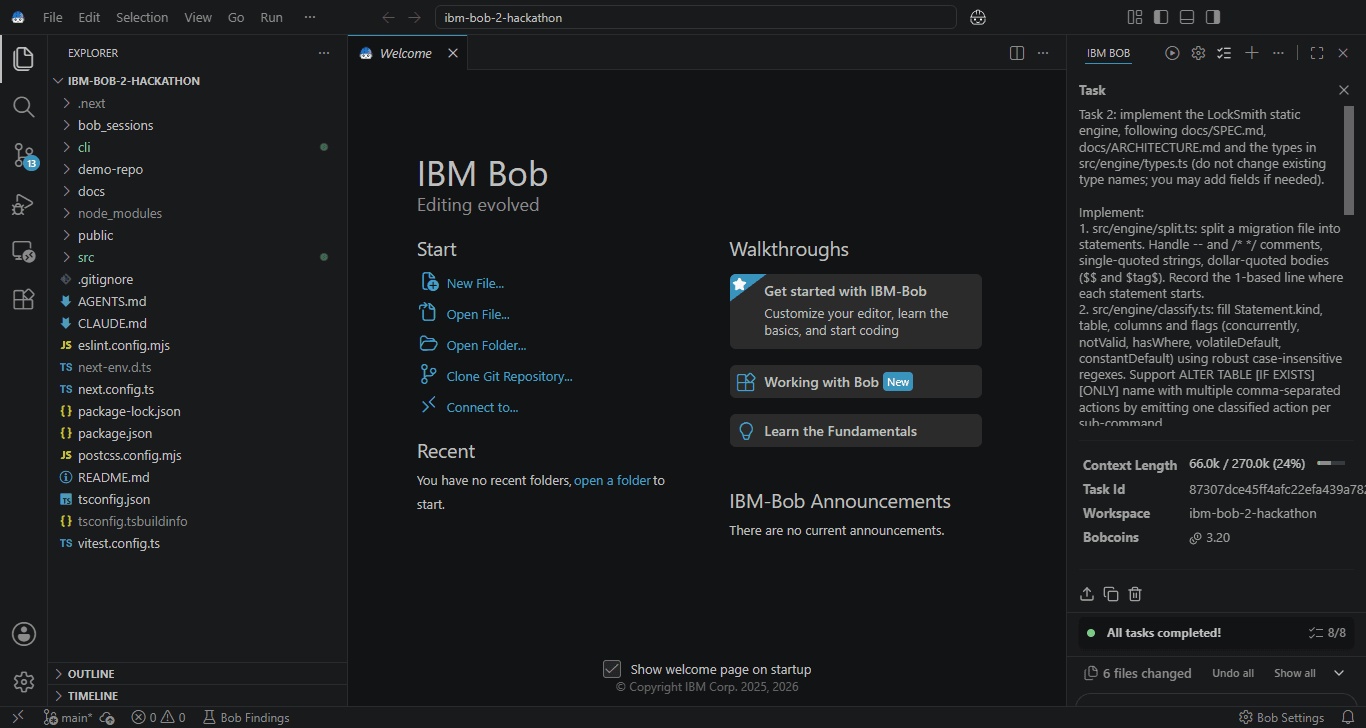Open Bob Settings in status bar

point(1282,717)
